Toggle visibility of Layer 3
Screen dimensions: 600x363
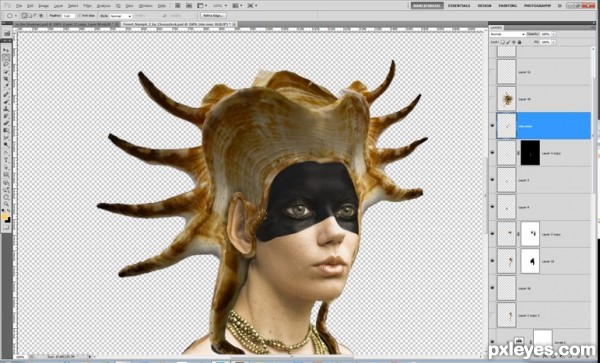pos(492,180)
